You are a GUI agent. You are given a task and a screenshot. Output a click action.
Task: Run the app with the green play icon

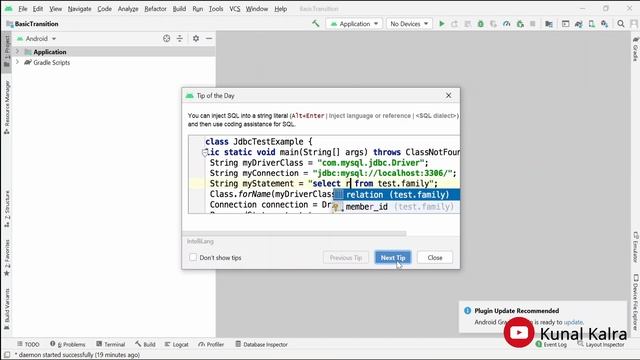coord(442,24)
